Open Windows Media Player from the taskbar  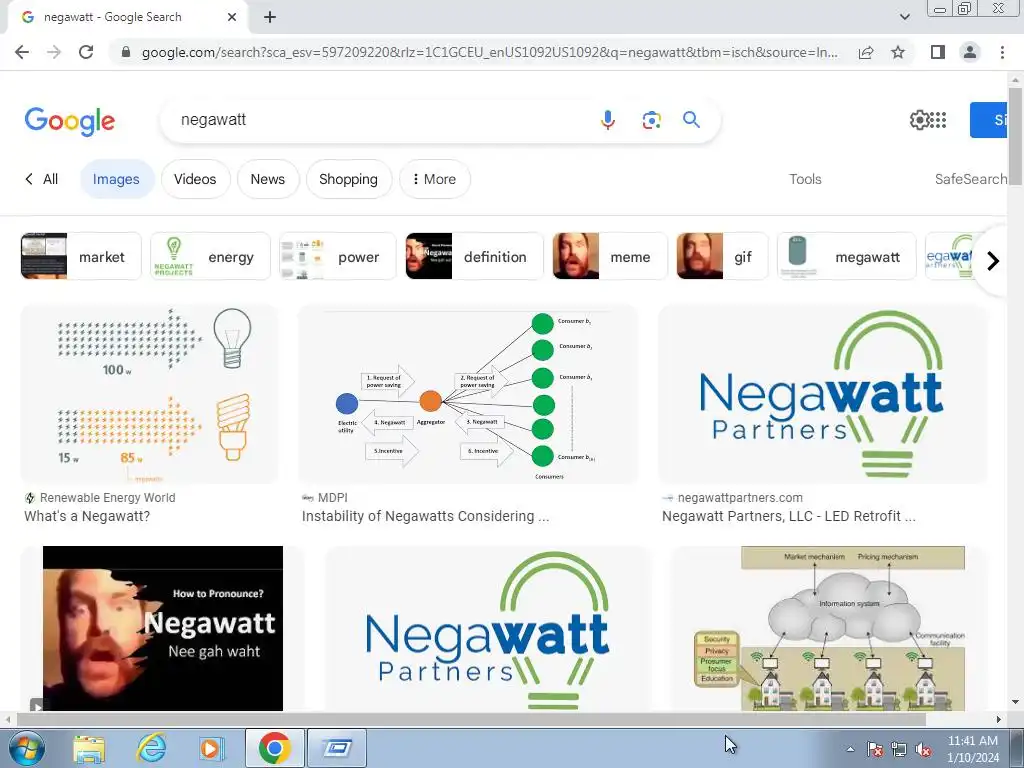click(212, 748)
